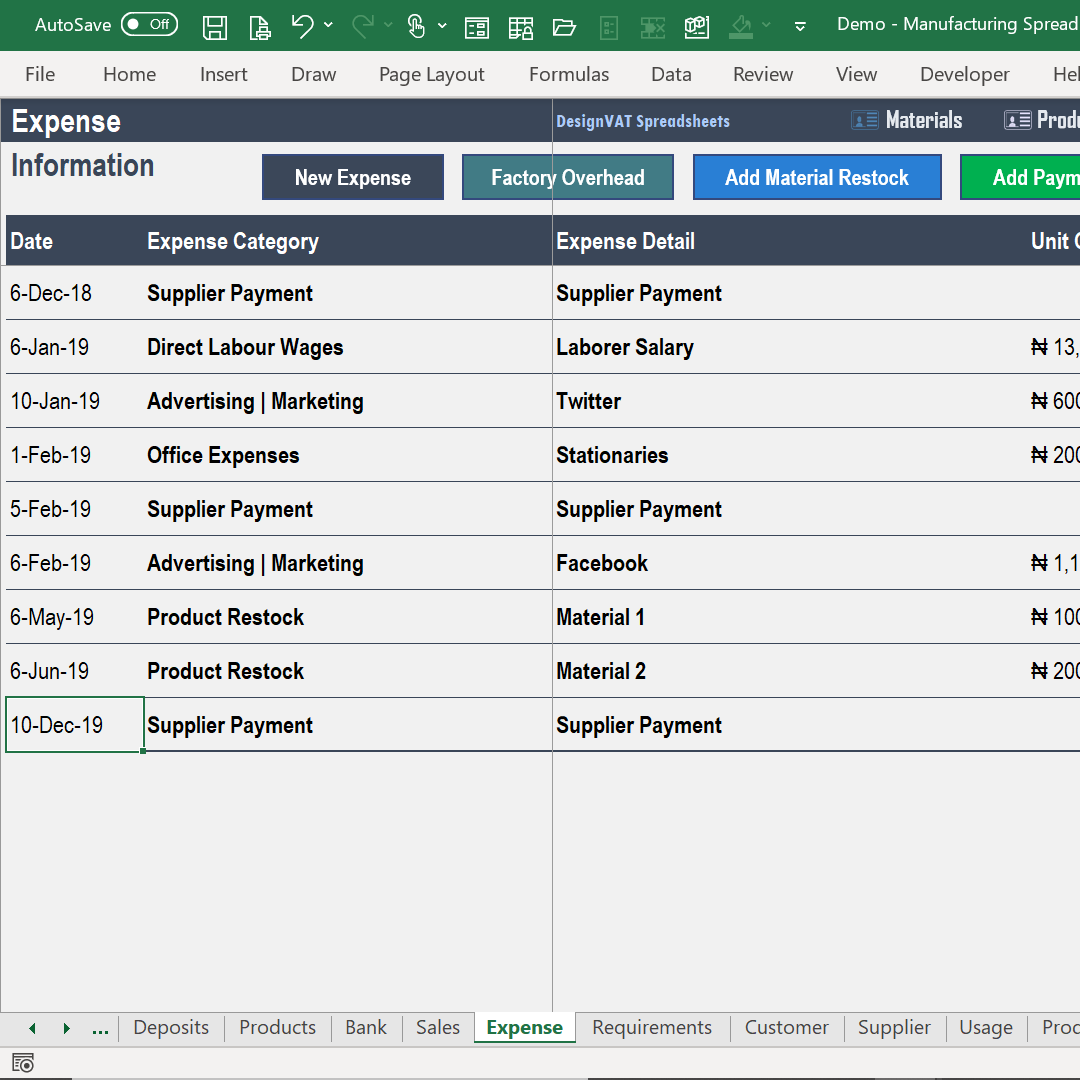Switch to the Formulas ribbon tab
The image size is (1080, 1080).
tap(568, 74)
